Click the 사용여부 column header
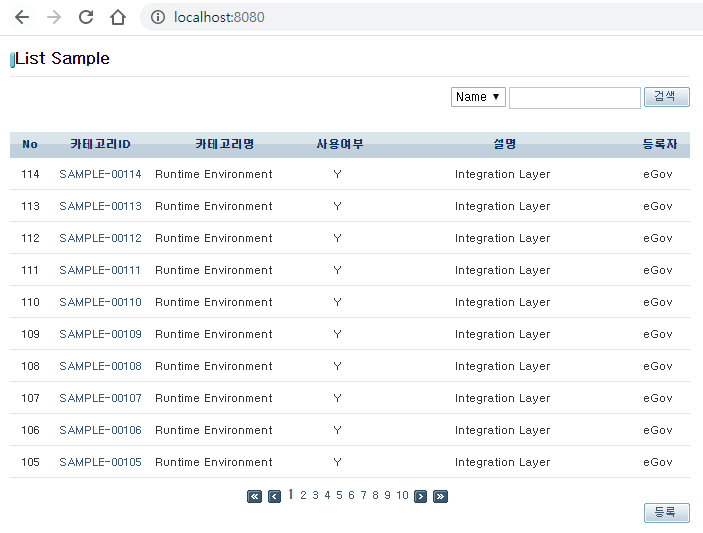The image size is (703, 533). (x=340, y=144)
